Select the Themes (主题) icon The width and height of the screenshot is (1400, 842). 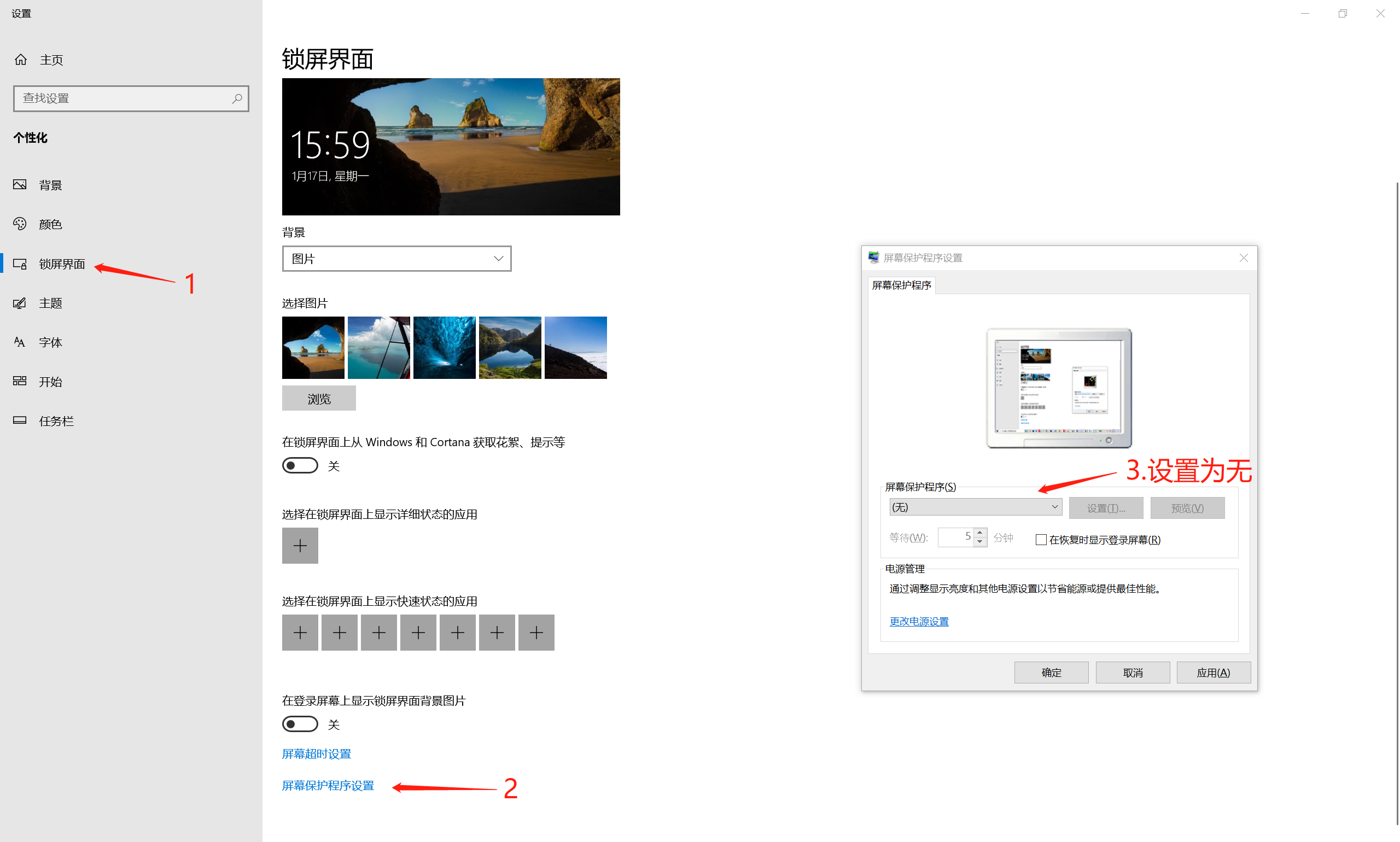point(20,303)
